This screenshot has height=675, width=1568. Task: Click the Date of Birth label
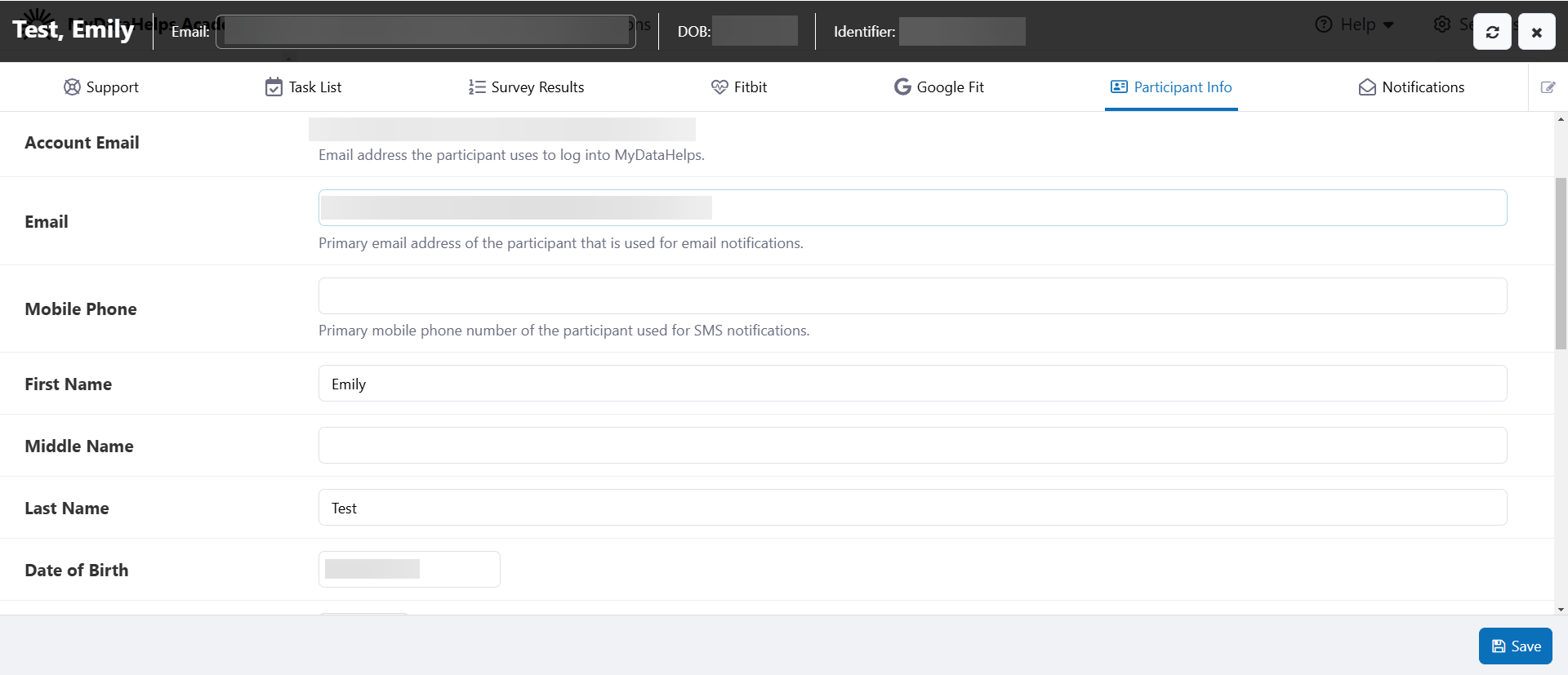[77, 571]
